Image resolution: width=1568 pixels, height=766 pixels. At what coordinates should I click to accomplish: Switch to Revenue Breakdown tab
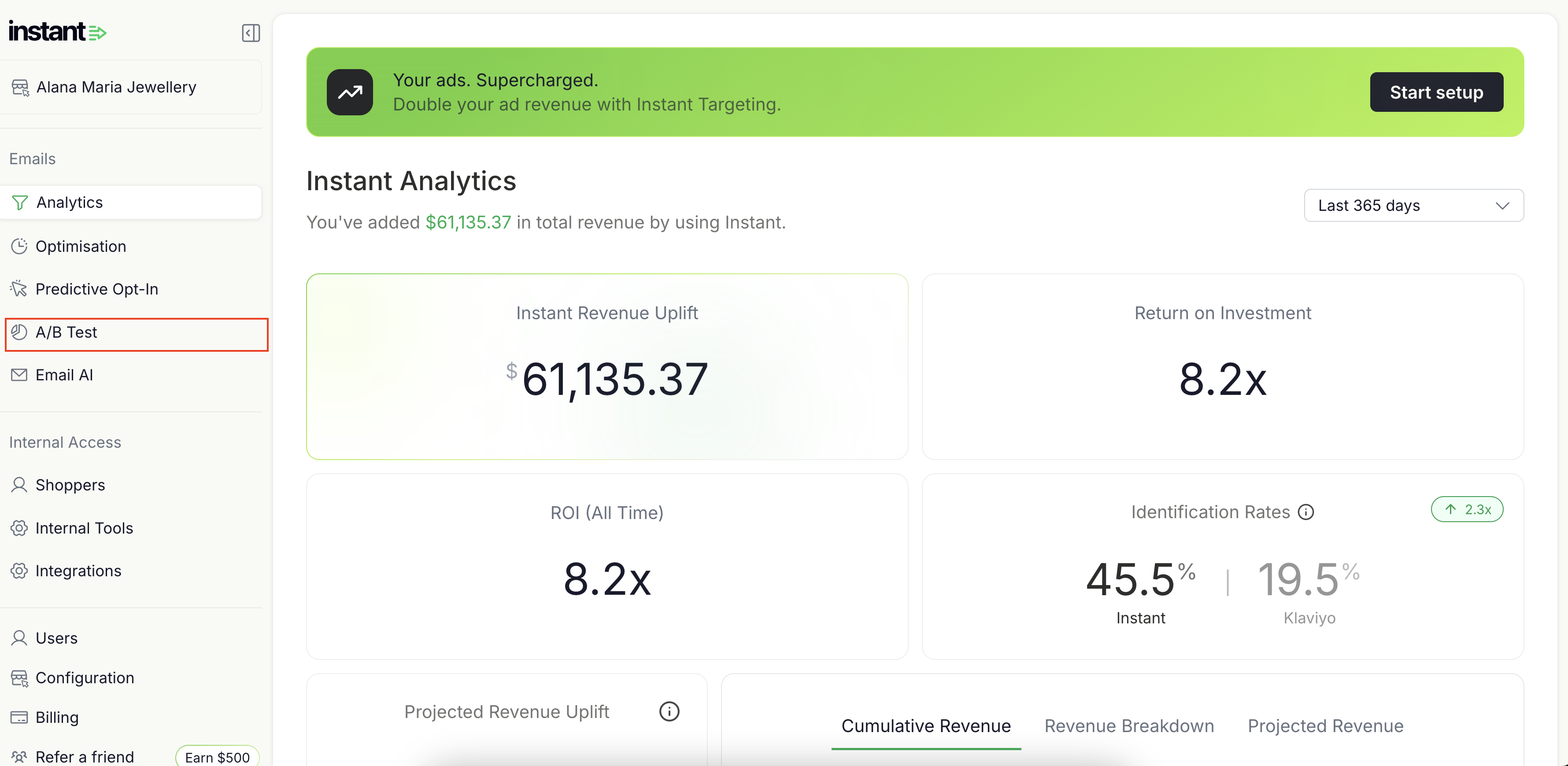point(1129,726)
